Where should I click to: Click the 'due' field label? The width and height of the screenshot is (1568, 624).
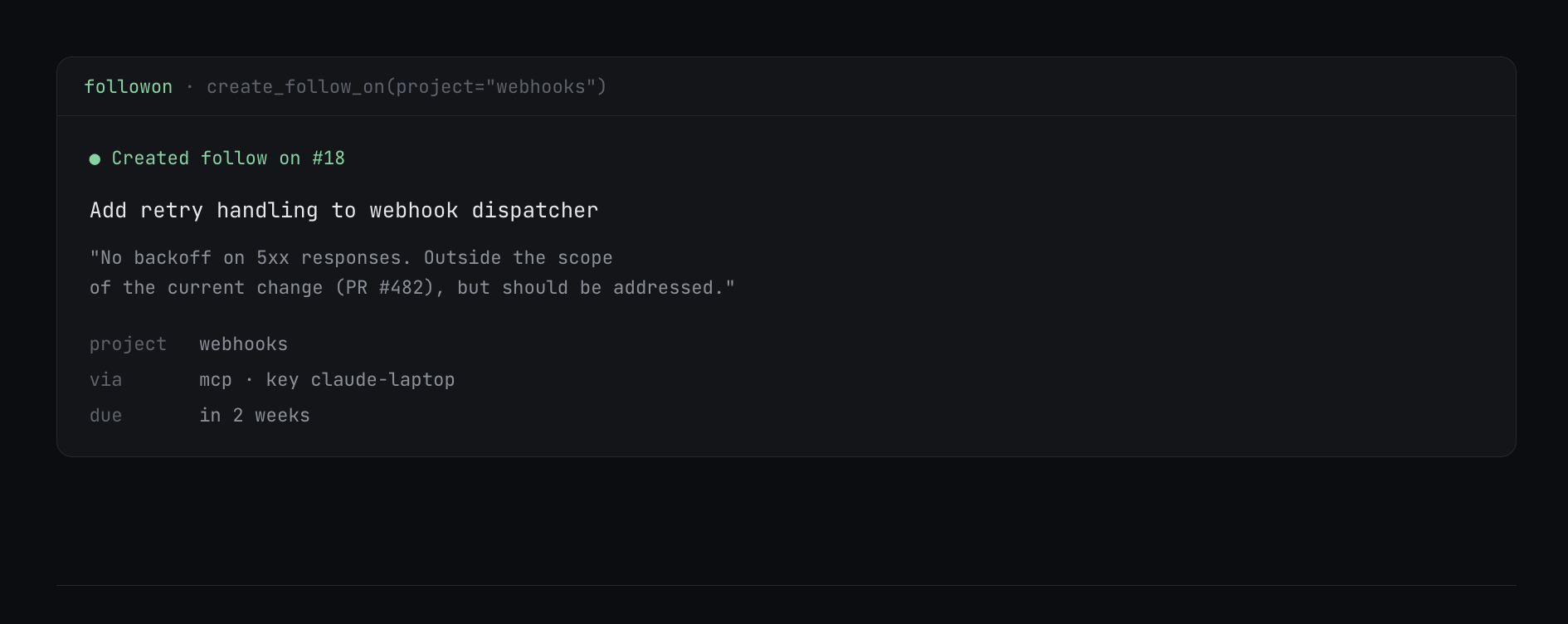pyautogui.click(x=105, y=416)
